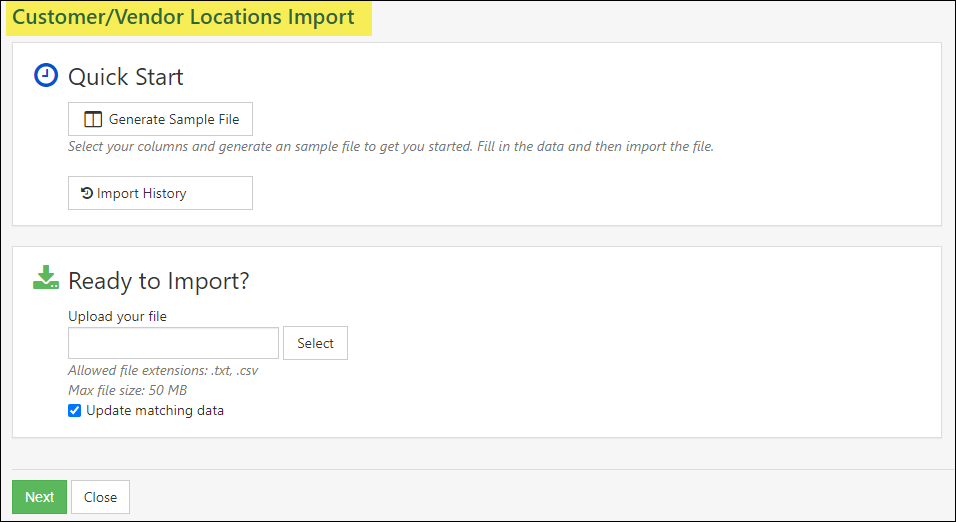Click the Select file button
956x522 pixels.
(x=315, y=343)
